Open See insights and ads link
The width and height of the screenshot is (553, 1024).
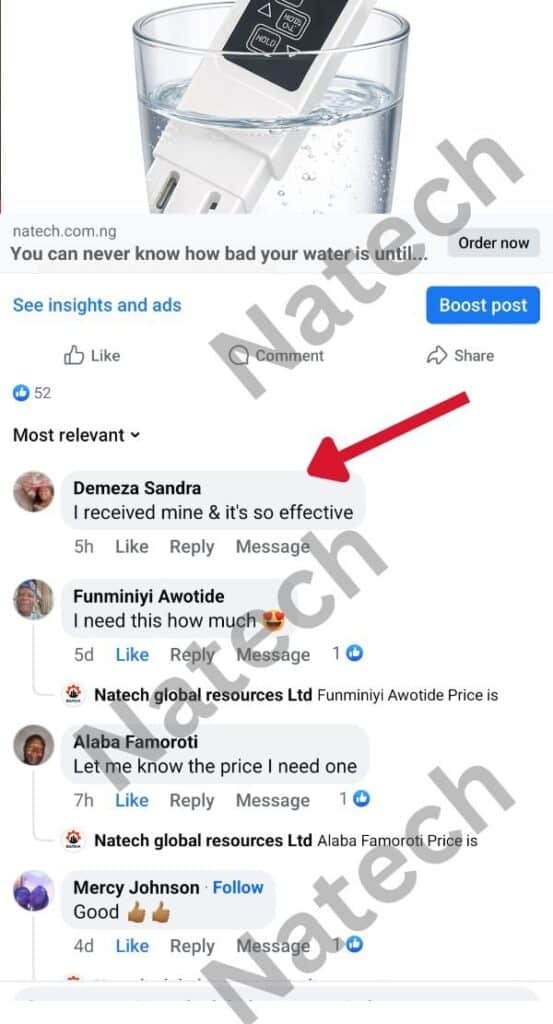pos(97,305)
